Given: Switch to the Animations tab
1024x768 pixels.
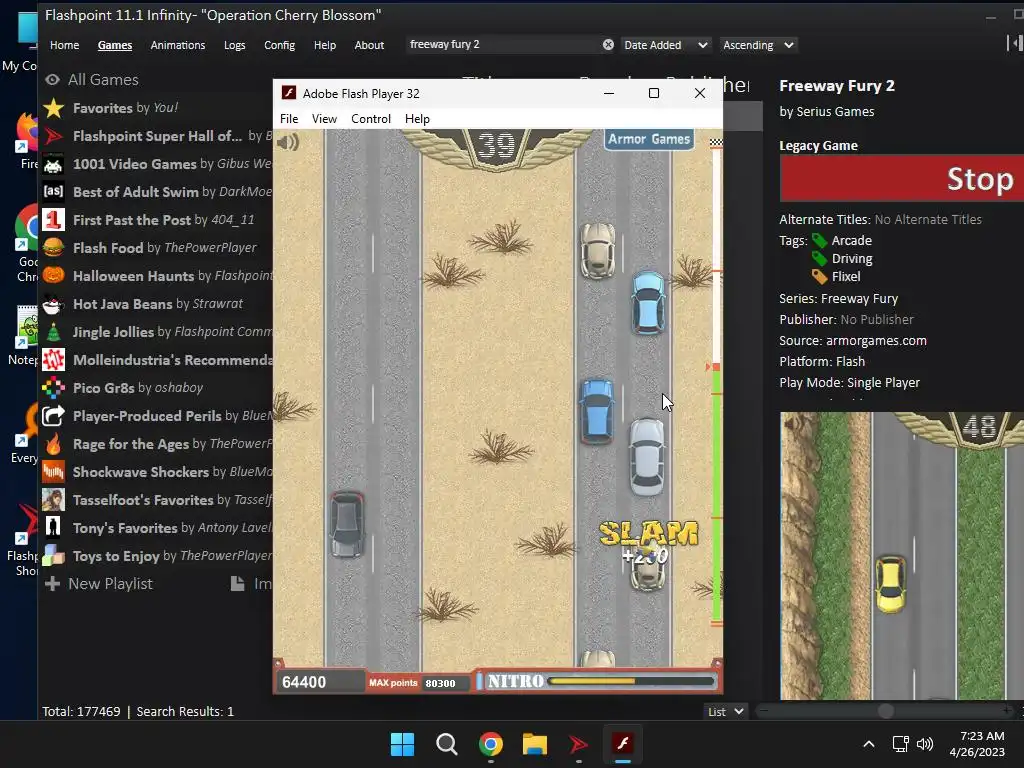Looking at the screenshot, I should pos(178,45).
